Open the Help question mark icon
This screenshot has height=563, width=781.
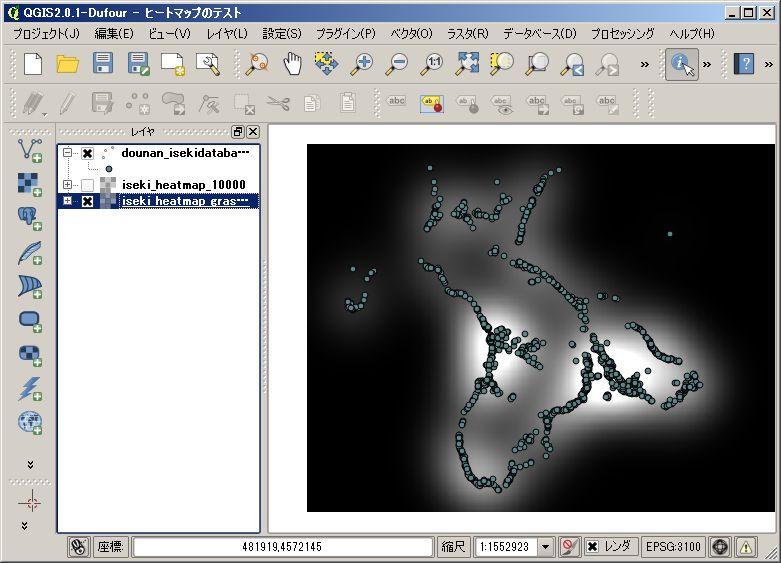coord(744,64)
